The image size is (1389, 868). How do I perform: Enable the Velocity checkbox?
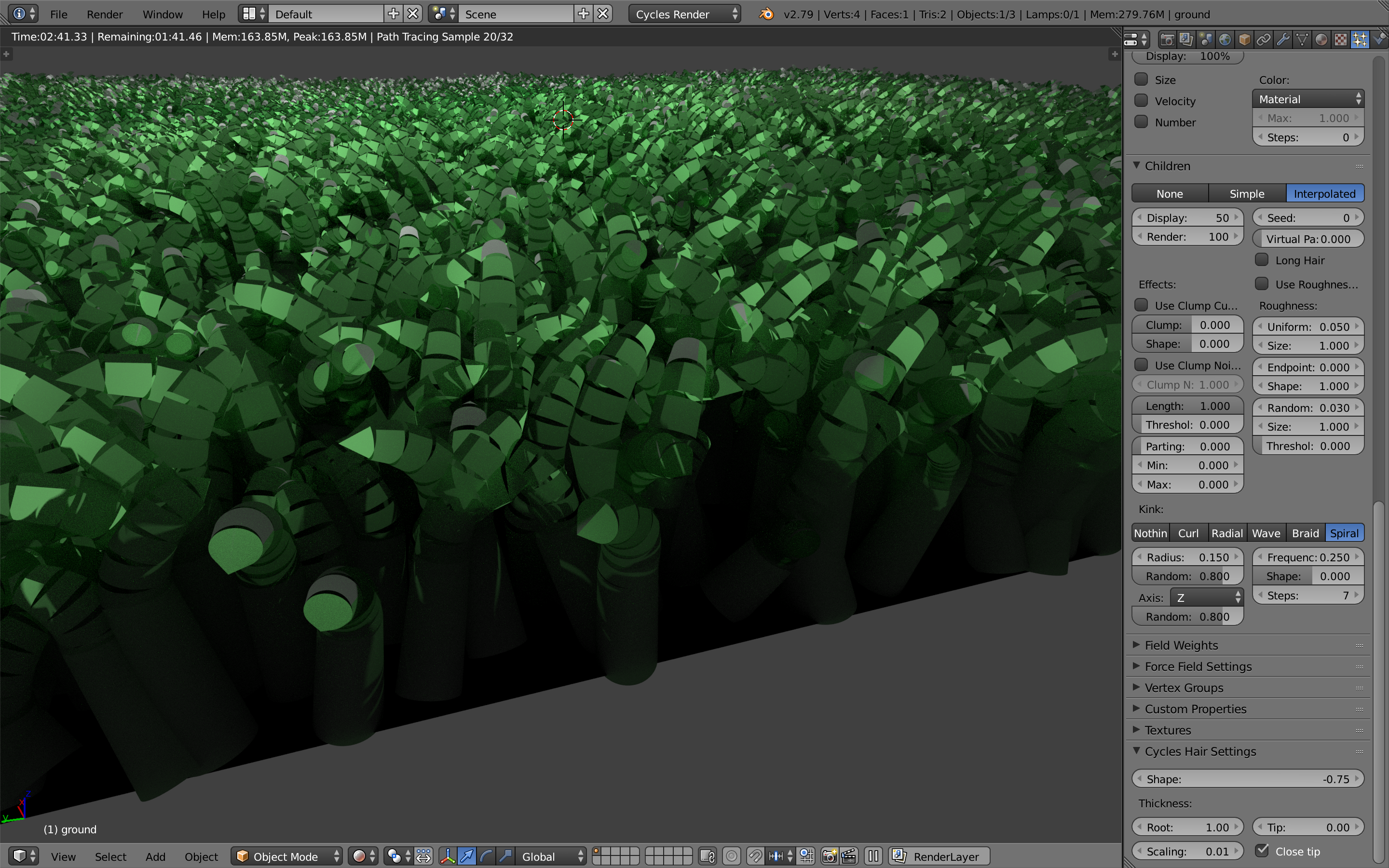pyautogui.click(x=1142, y=100)
